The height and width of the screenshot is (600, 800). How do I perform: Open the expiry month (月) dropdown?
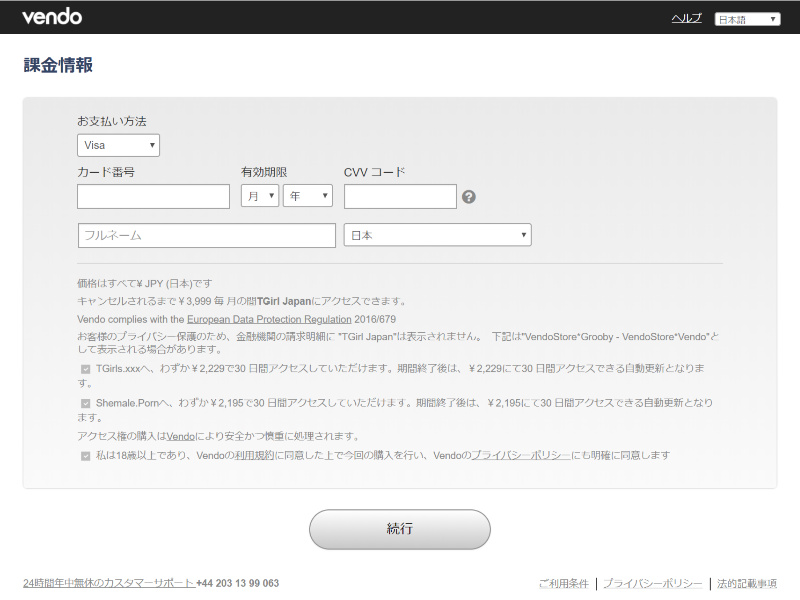[260, 196]
